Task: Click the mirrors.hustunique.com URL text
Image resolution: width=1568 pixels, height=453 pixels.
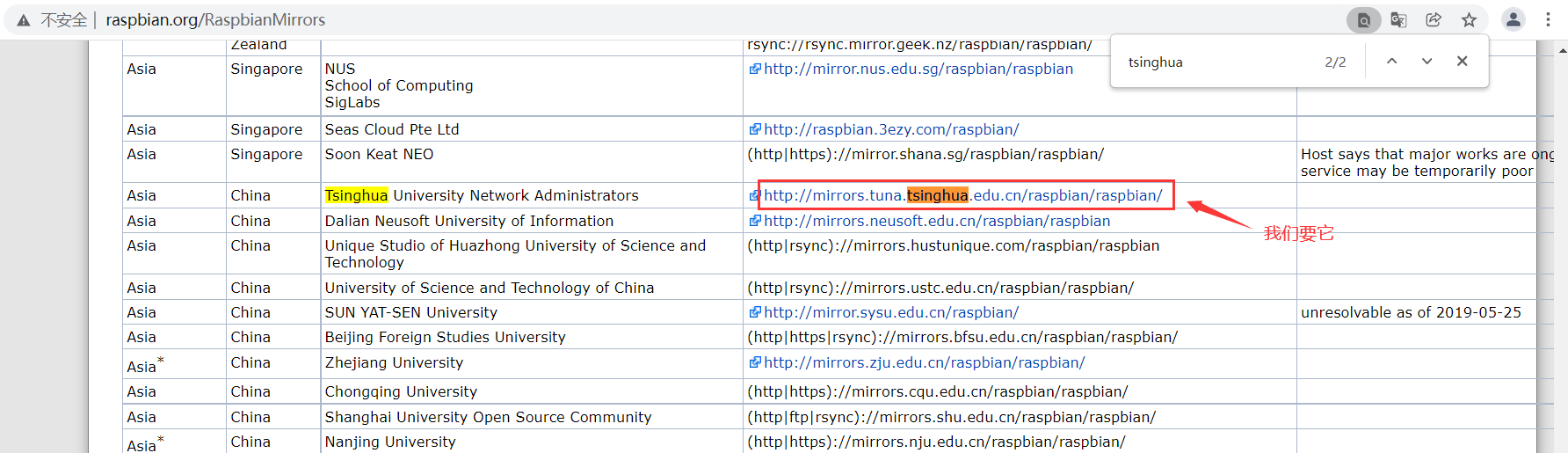Action: [x=954, y=245]
